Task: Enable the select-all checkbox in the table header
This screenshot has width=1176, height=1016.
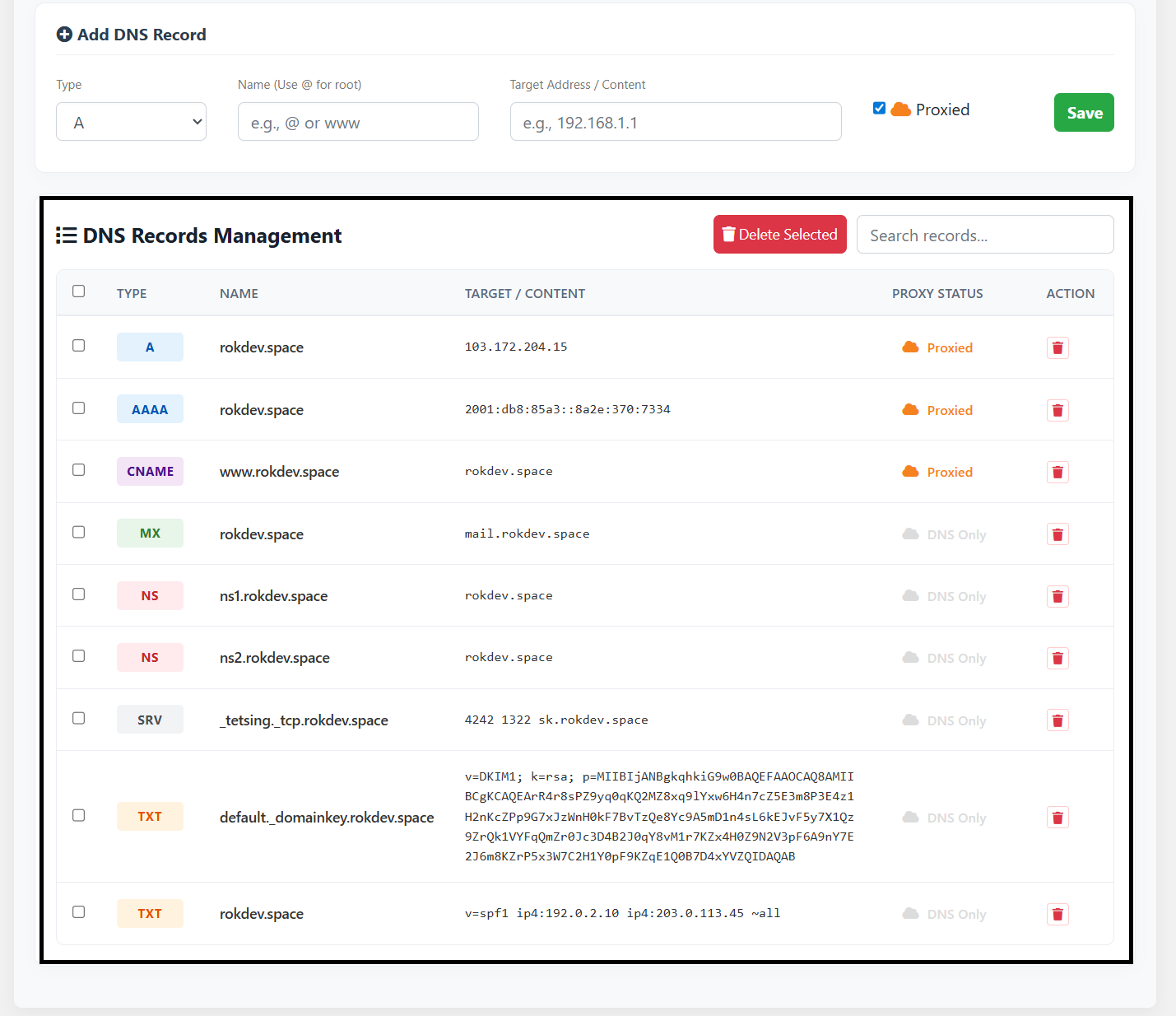Action: click(78, 291)
